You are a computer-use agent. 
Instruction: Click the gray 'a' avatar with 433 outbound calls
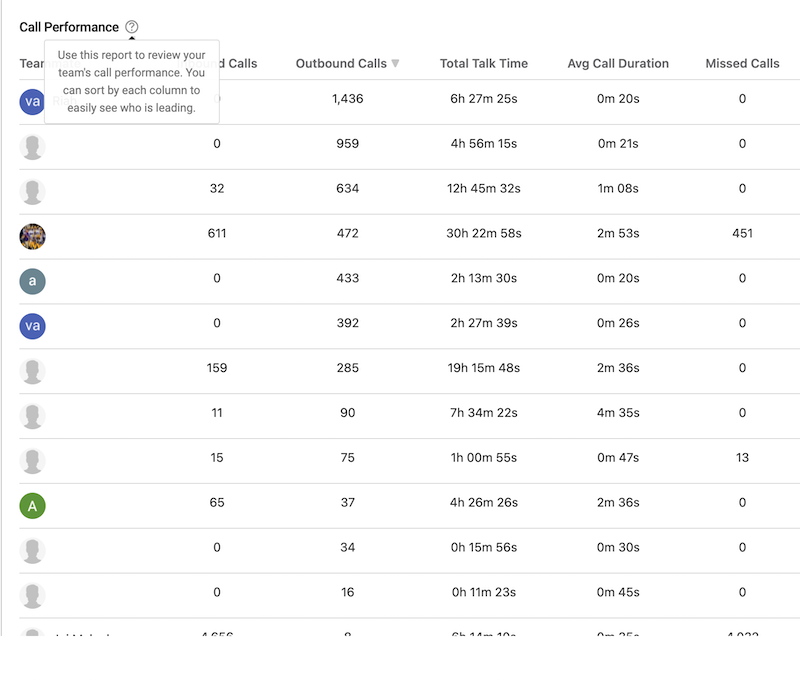point(33,281)
